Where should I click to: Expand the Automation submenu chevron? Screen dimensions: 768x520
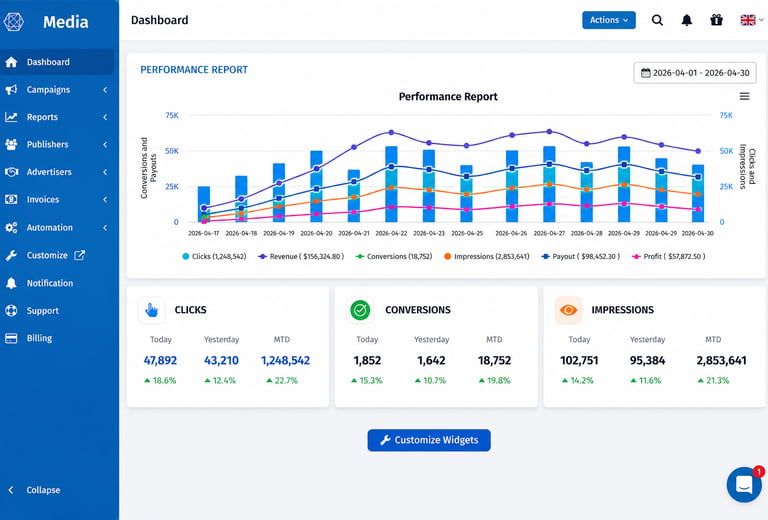[105, 228]
